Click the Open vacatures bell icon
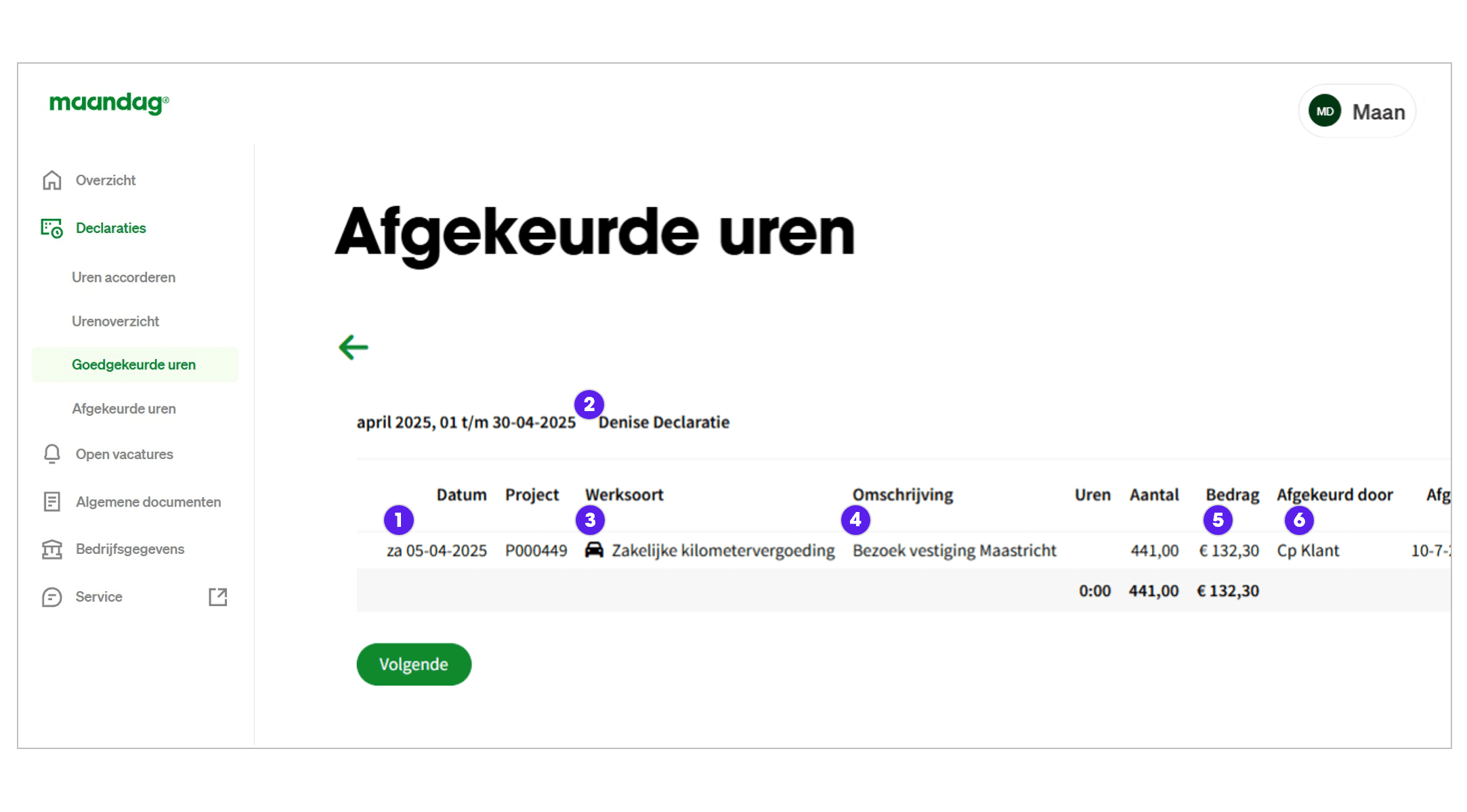The height and width of the screenshot is (812, 1467). click(51, 454)
